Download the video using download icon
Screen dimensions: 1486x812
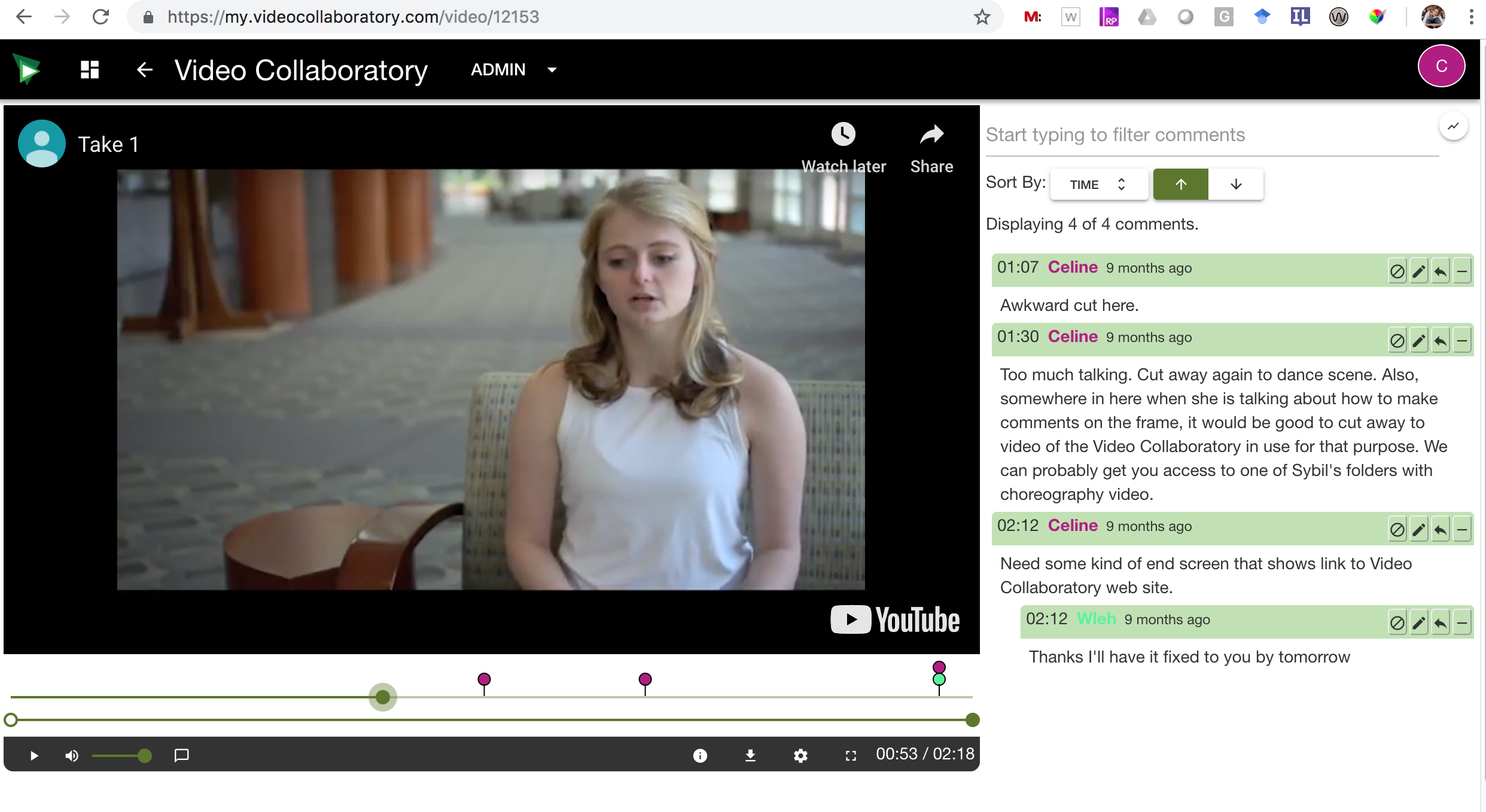750,756
